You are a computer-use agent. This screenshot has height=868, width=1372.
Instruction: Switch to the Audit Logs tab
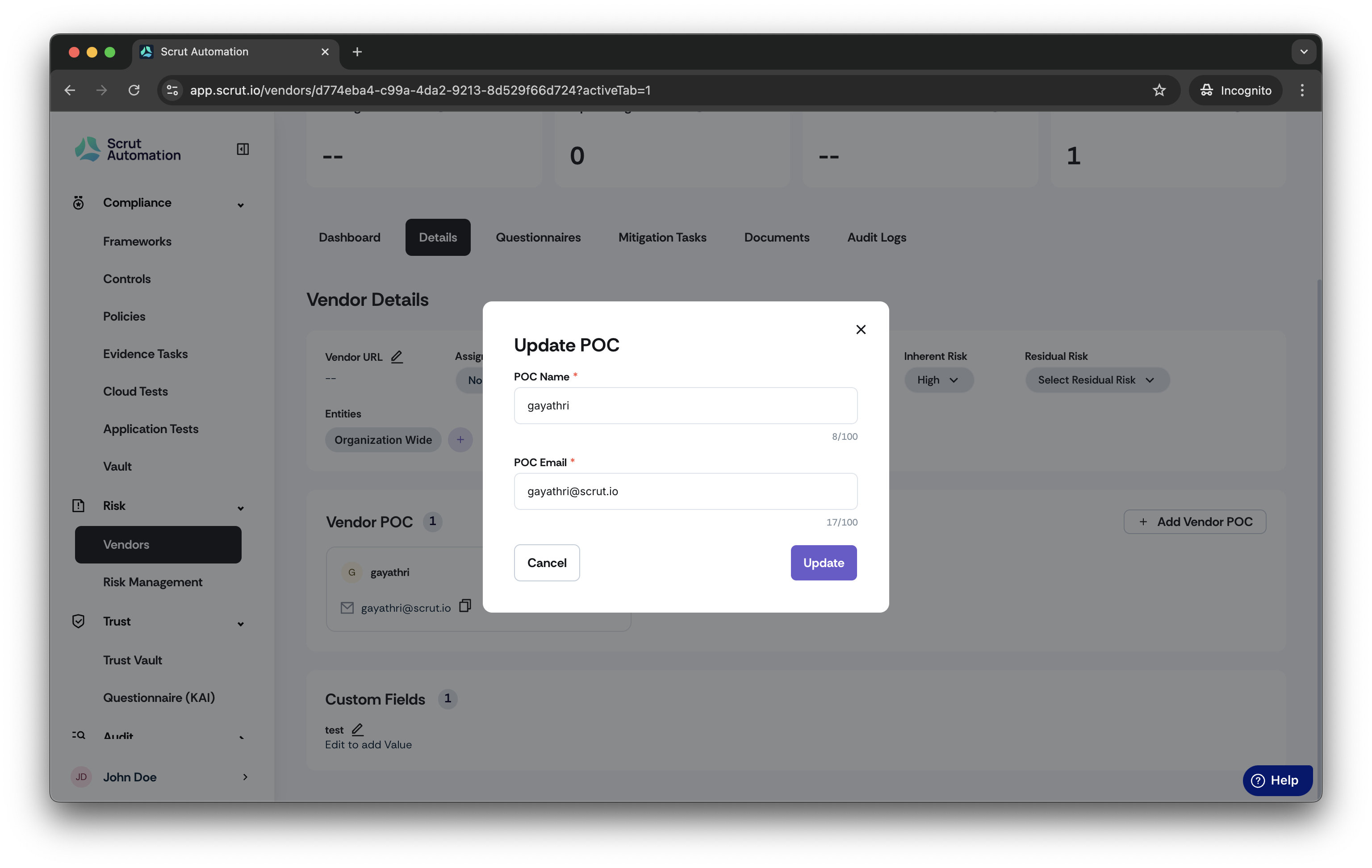[x=876, y=238]
